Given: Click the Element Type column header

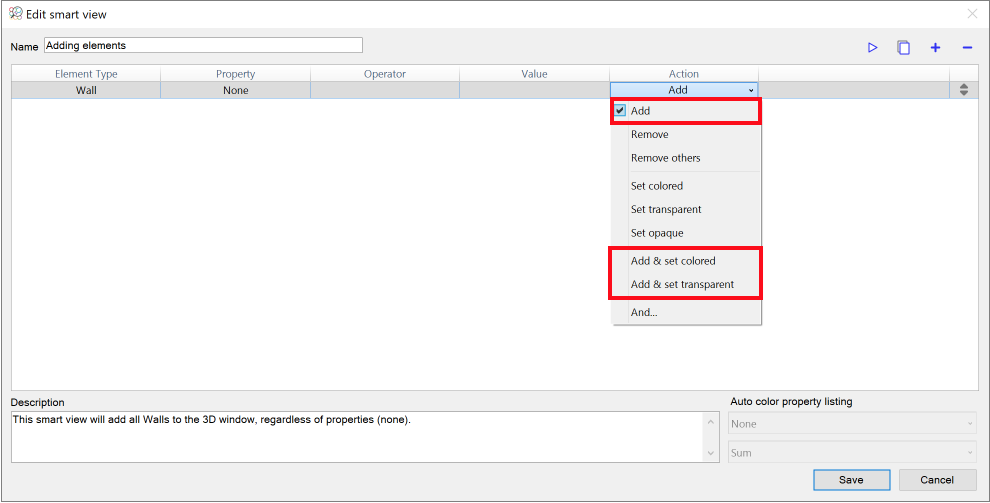Looking at the screenshot, I should coord(86,74).
